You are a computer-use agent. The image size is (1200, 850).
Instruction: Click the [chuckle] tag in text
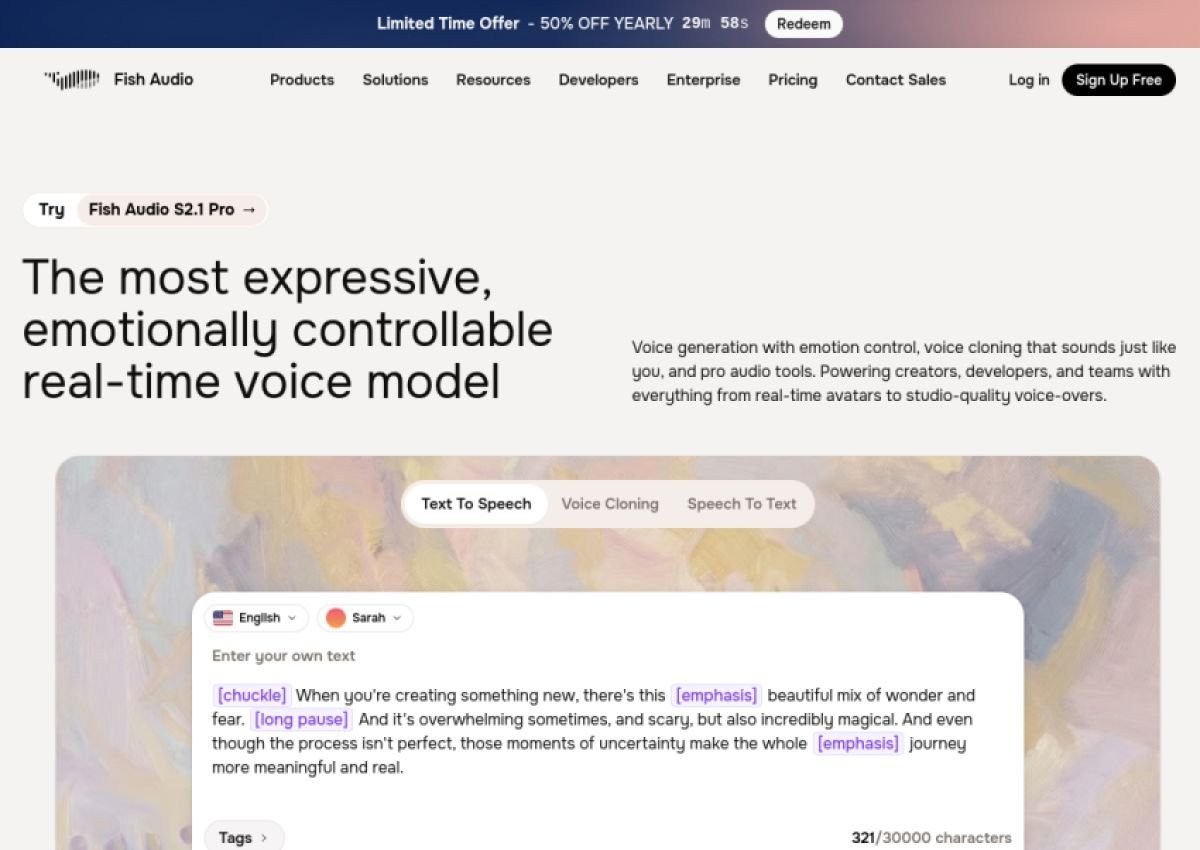[253, 695]
